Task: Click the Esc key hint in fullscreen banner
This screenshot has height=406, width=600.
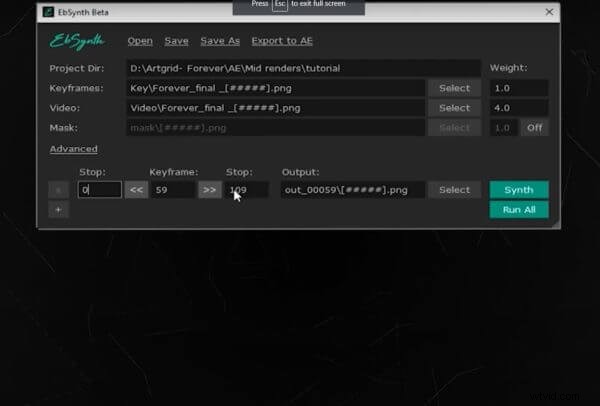Action: coord(280,4)
